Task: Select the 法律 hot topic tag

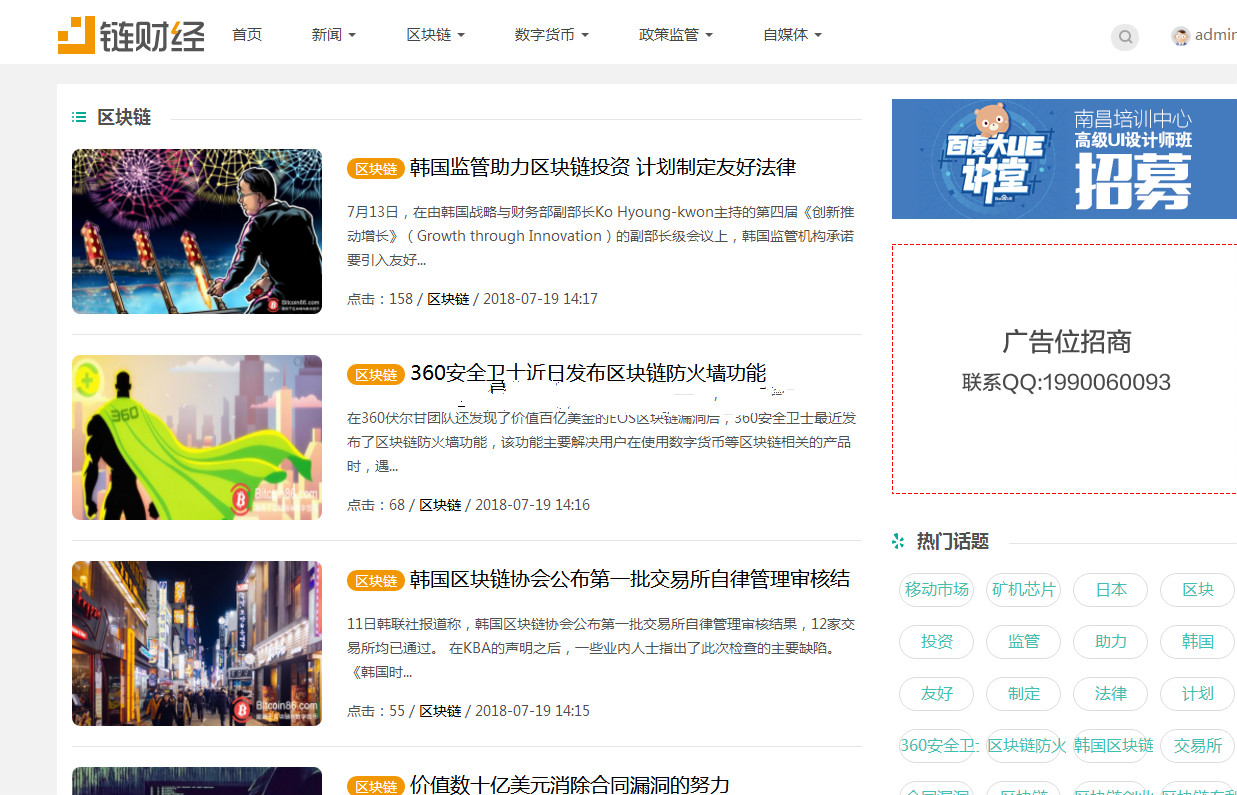Action: click(x=1111, y=694)
